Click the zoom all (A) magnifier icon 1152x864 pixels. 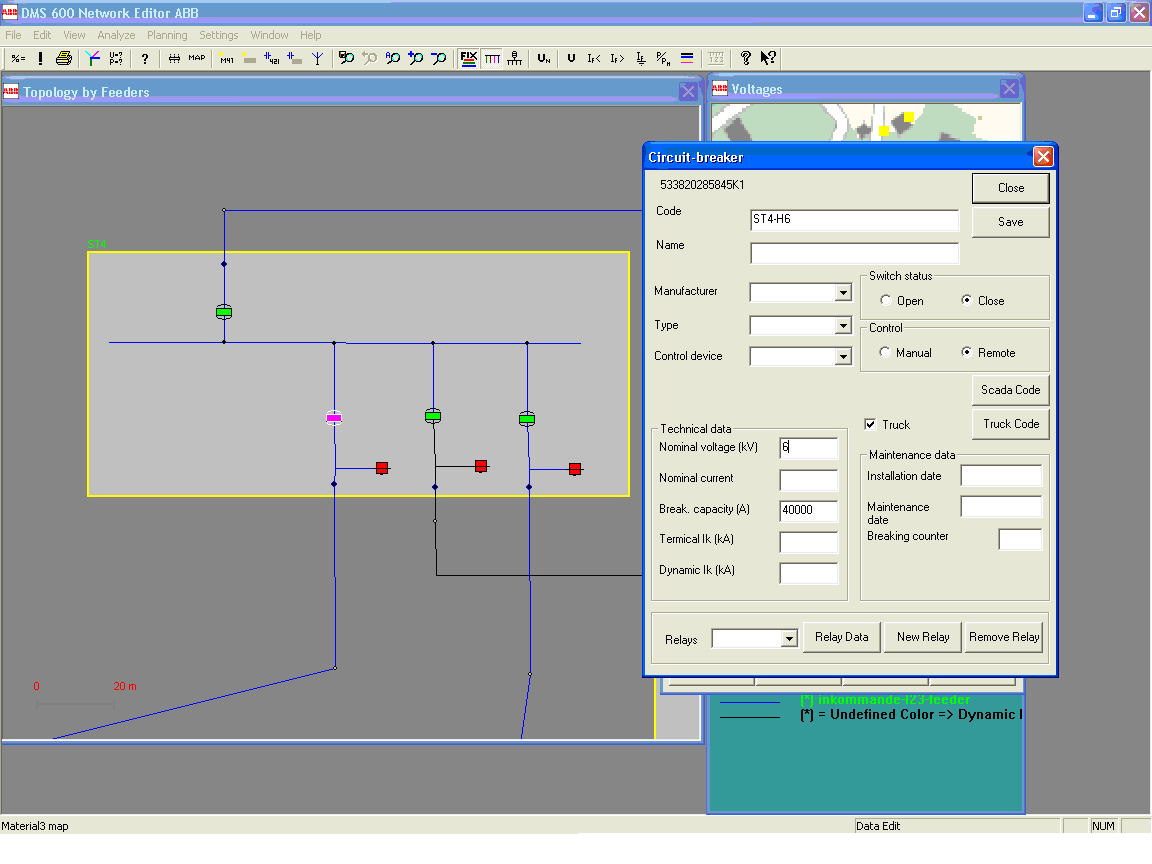point(393,58)
